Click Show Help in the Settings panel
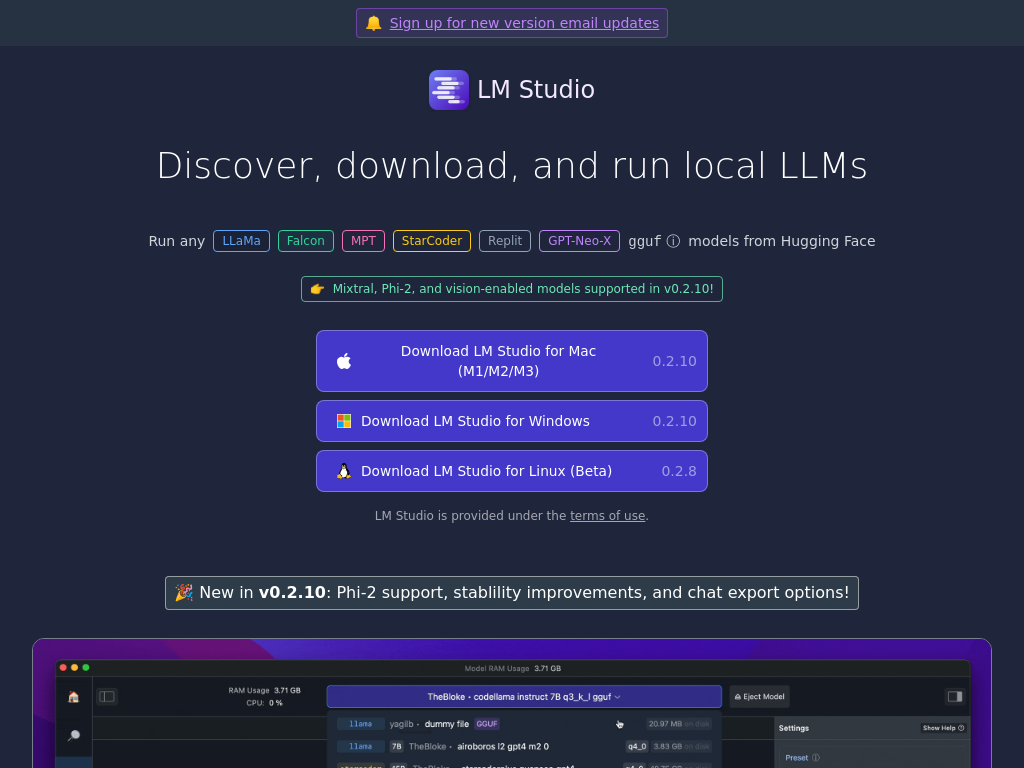Image resolution: width=1024 pixels, height=768 pixels. pyautogui.click(x=943, y=728)
